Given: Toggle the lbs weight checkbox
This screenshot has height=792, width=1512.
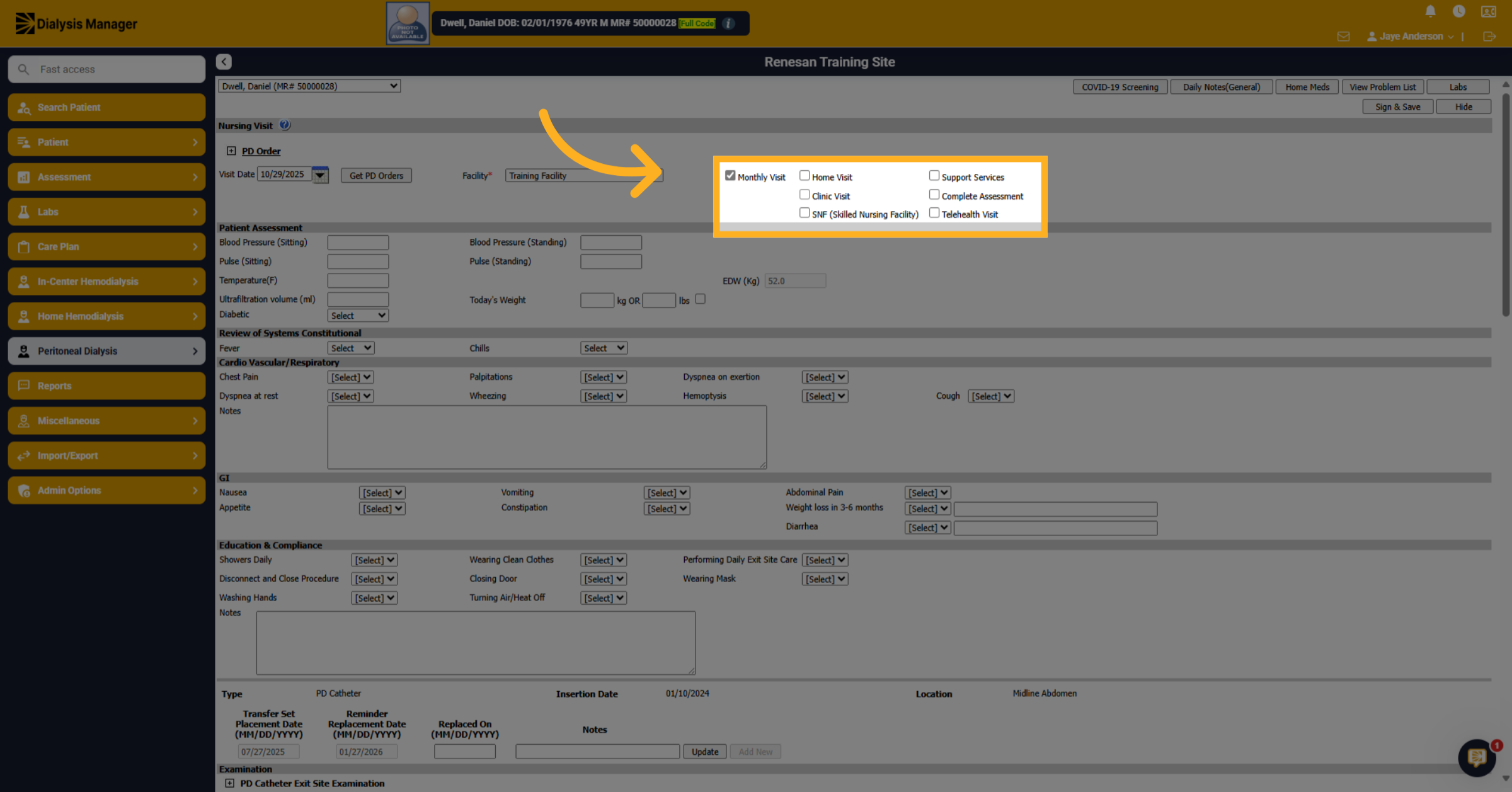Looking at the screenshot, I should point(700,299).
